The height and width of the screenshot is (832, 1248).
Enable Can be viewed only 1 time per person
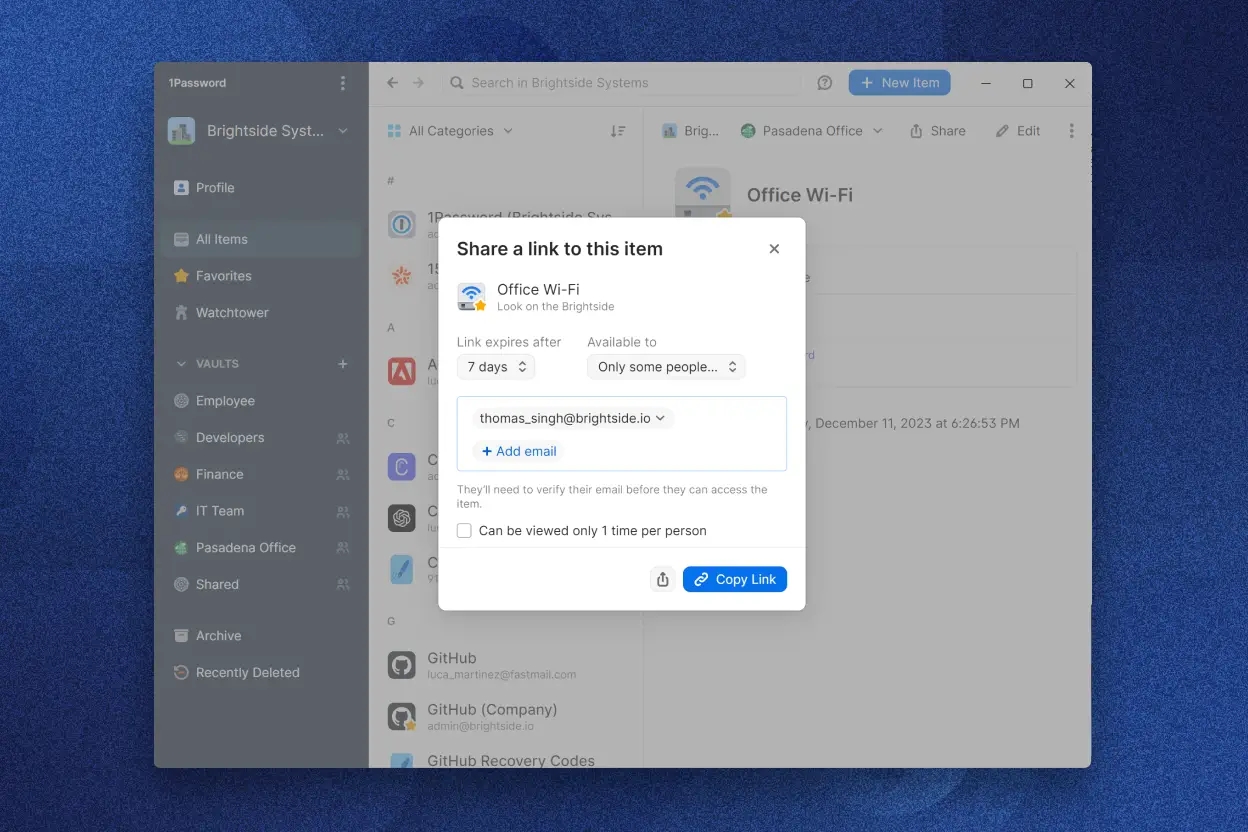(x=464, y=531)
